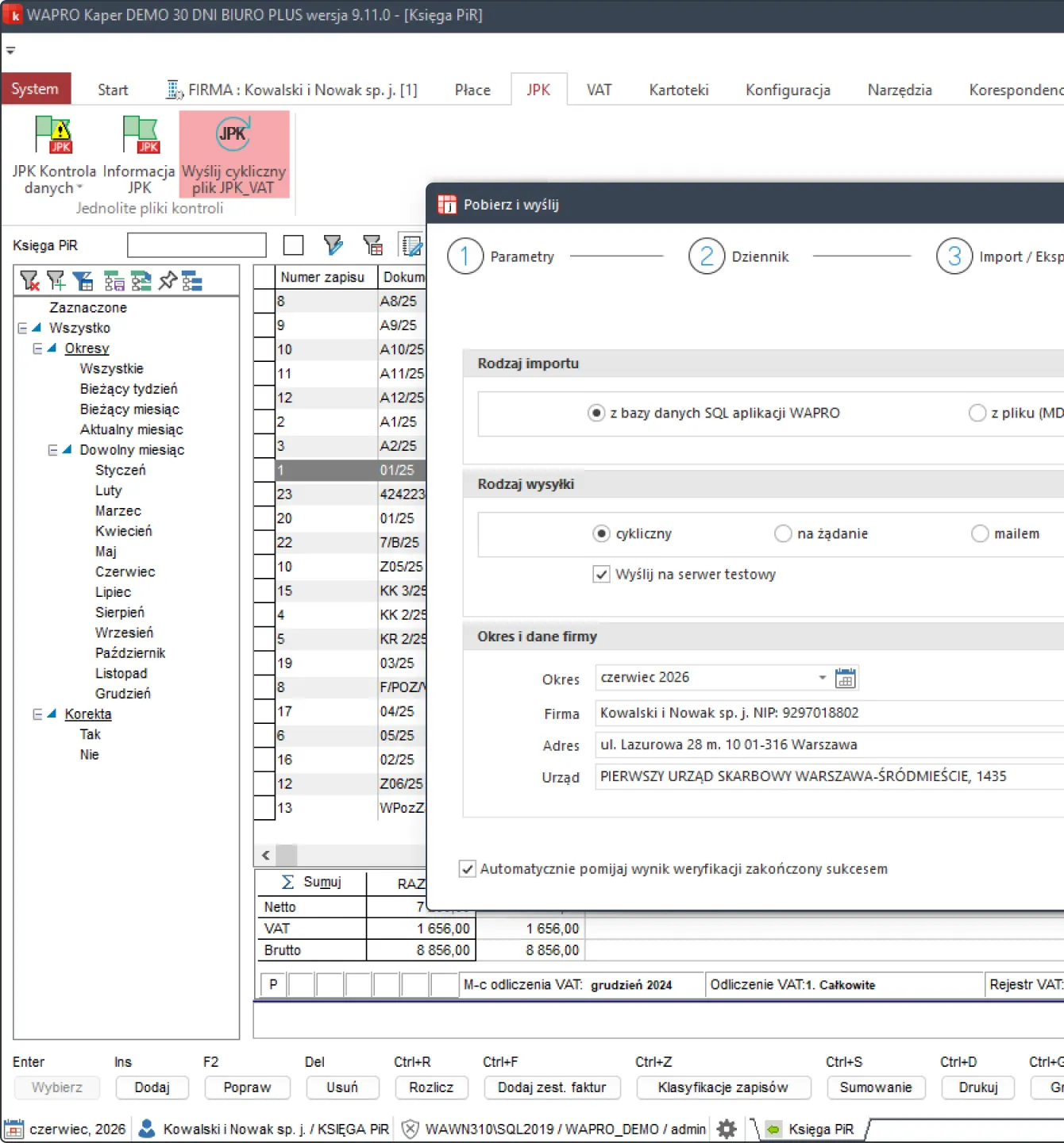Click the blue tree view icon
The height and width of the screenshot is (1143, 1064).
192,280
